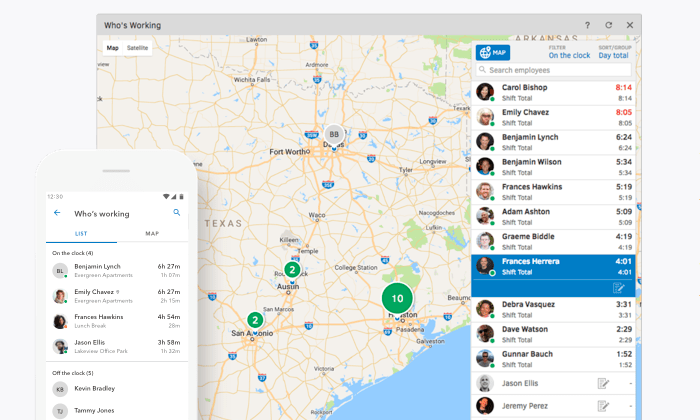Screen dimensions: 700x420
Task: Click the edit icon beside Jason Ellis
Action: pos(603,383)
